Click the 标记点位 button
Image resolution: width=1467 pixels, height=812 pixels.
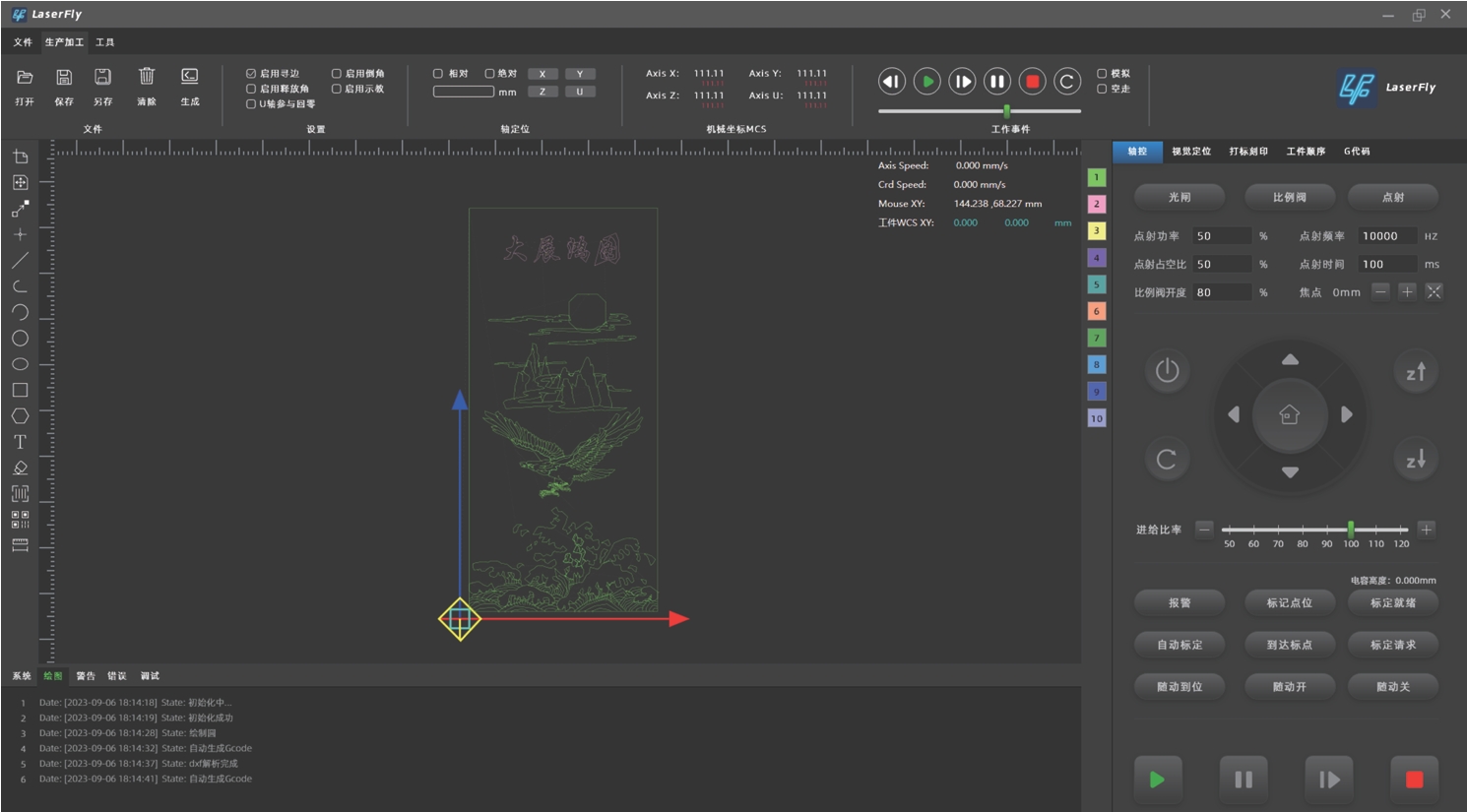[x=1290, y=603]
